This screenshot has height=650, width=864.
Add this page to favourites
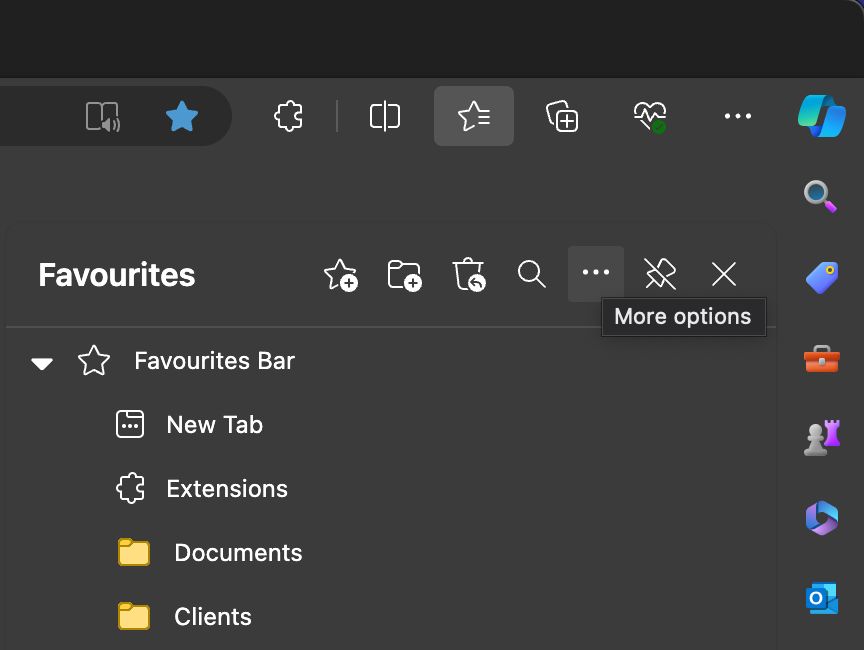(x=341, y=274)
